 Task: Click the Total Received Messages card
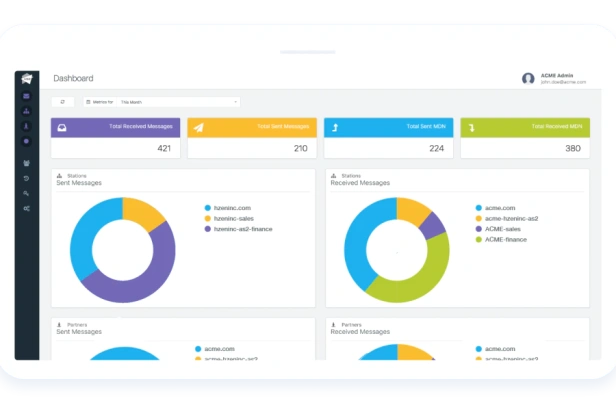click(x=116, y=138)
